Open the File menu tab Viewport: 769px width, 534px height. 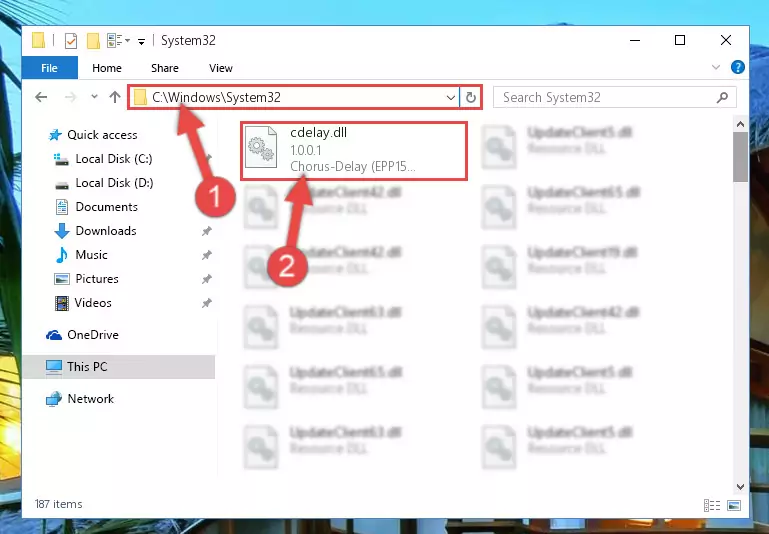click(50, 68)
